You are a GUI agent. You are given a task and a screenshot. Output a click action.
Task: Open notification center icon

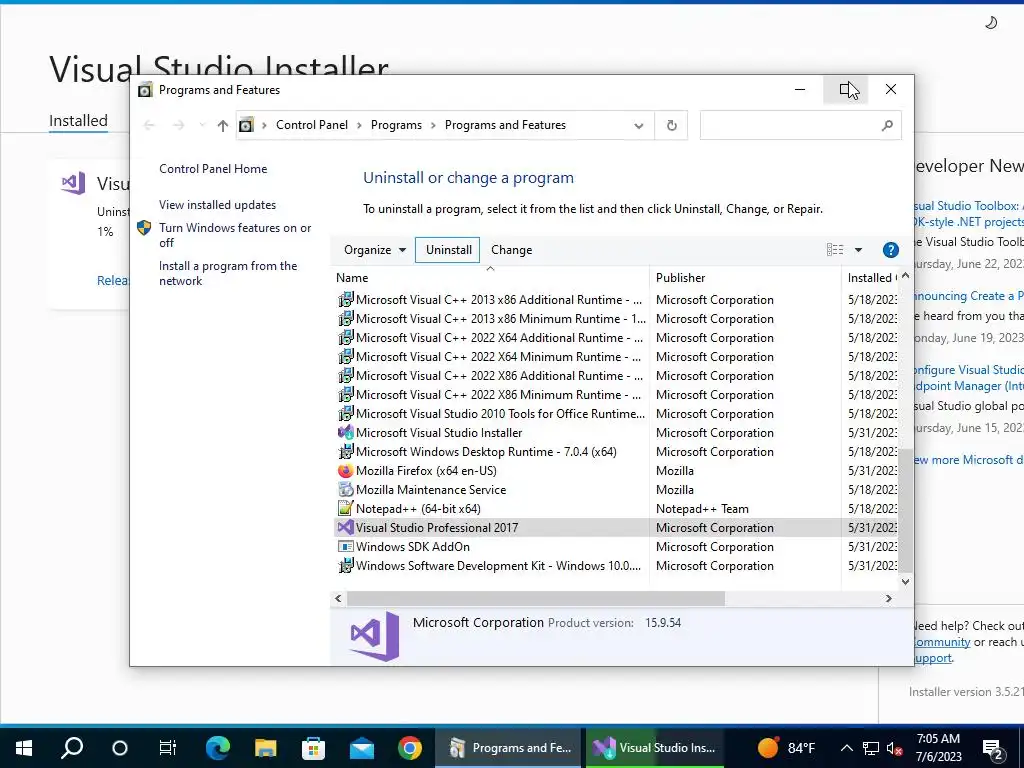(993, 749)
